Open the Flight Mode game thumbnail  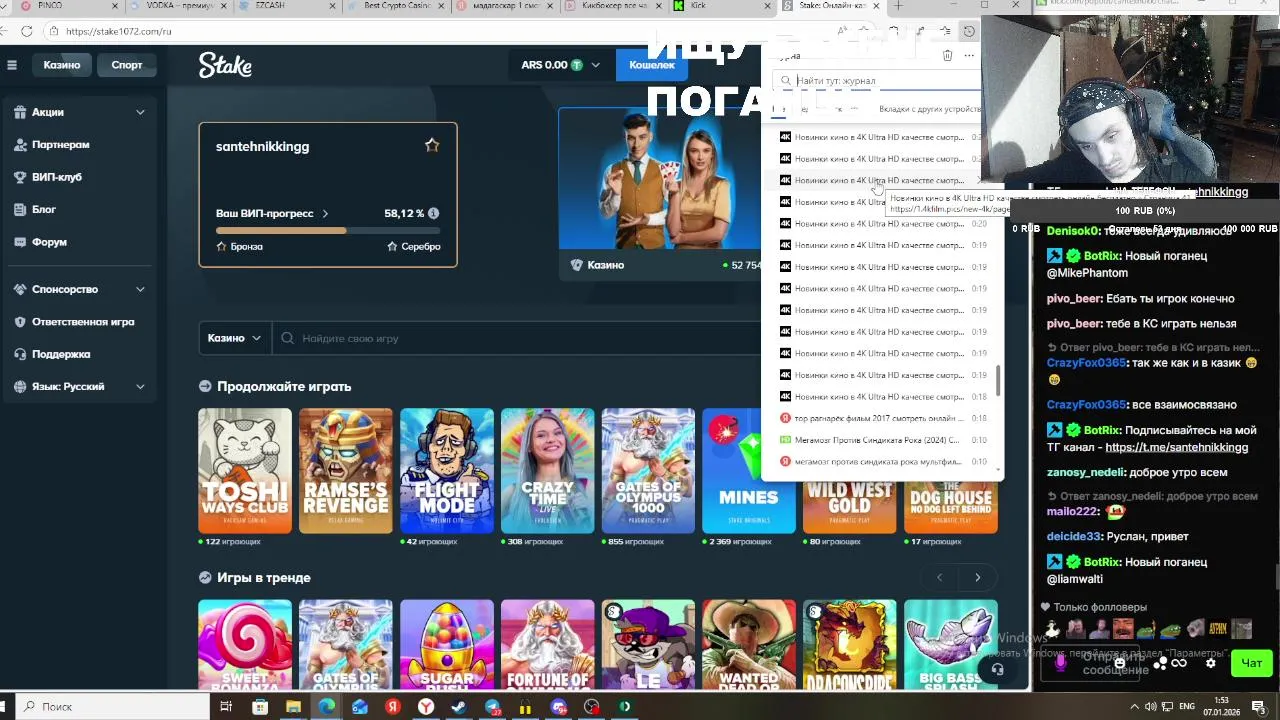pyautogui.click(x=447, y=470)
